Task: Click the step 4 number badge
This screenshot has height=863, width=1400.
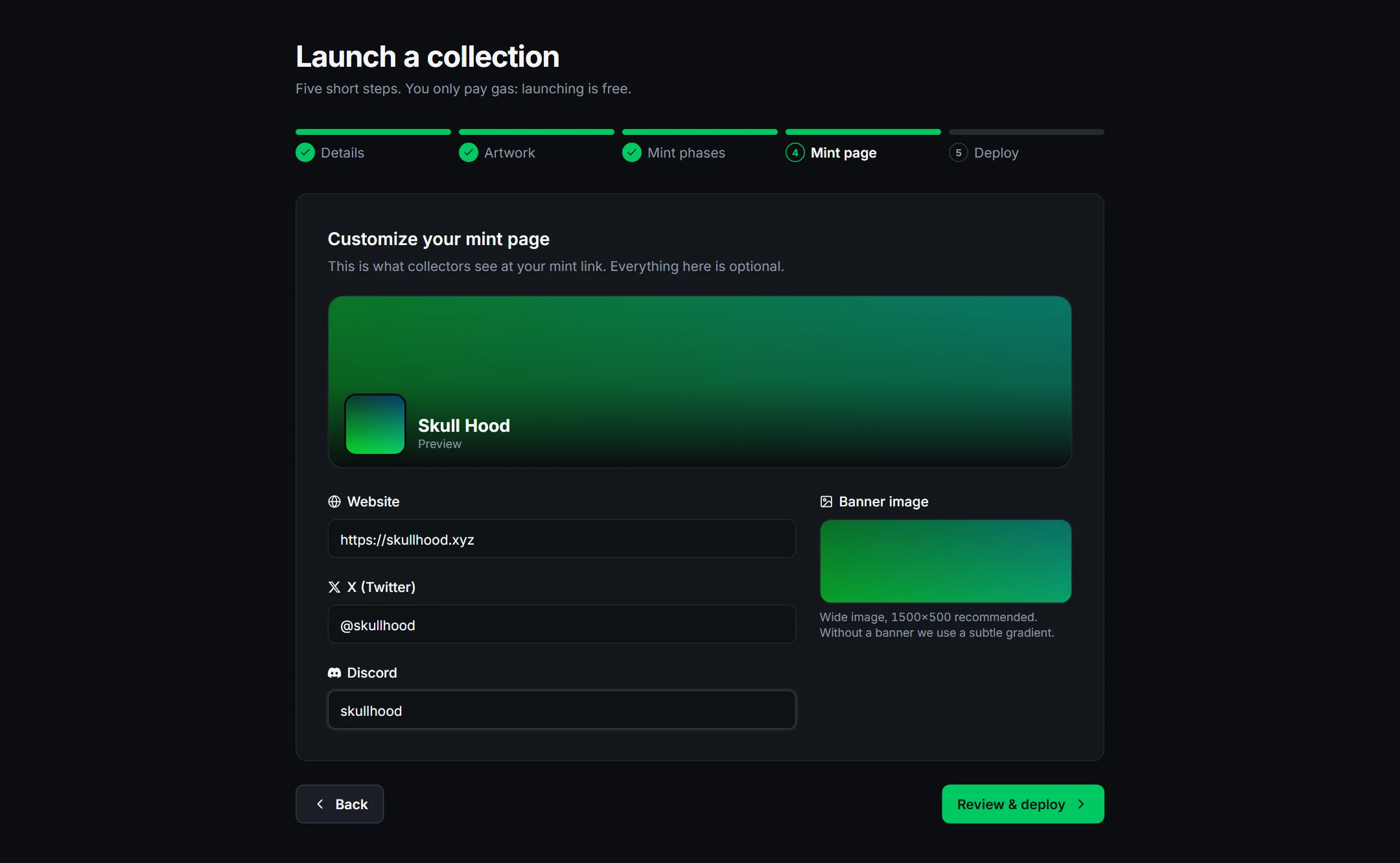Action: 795,152
